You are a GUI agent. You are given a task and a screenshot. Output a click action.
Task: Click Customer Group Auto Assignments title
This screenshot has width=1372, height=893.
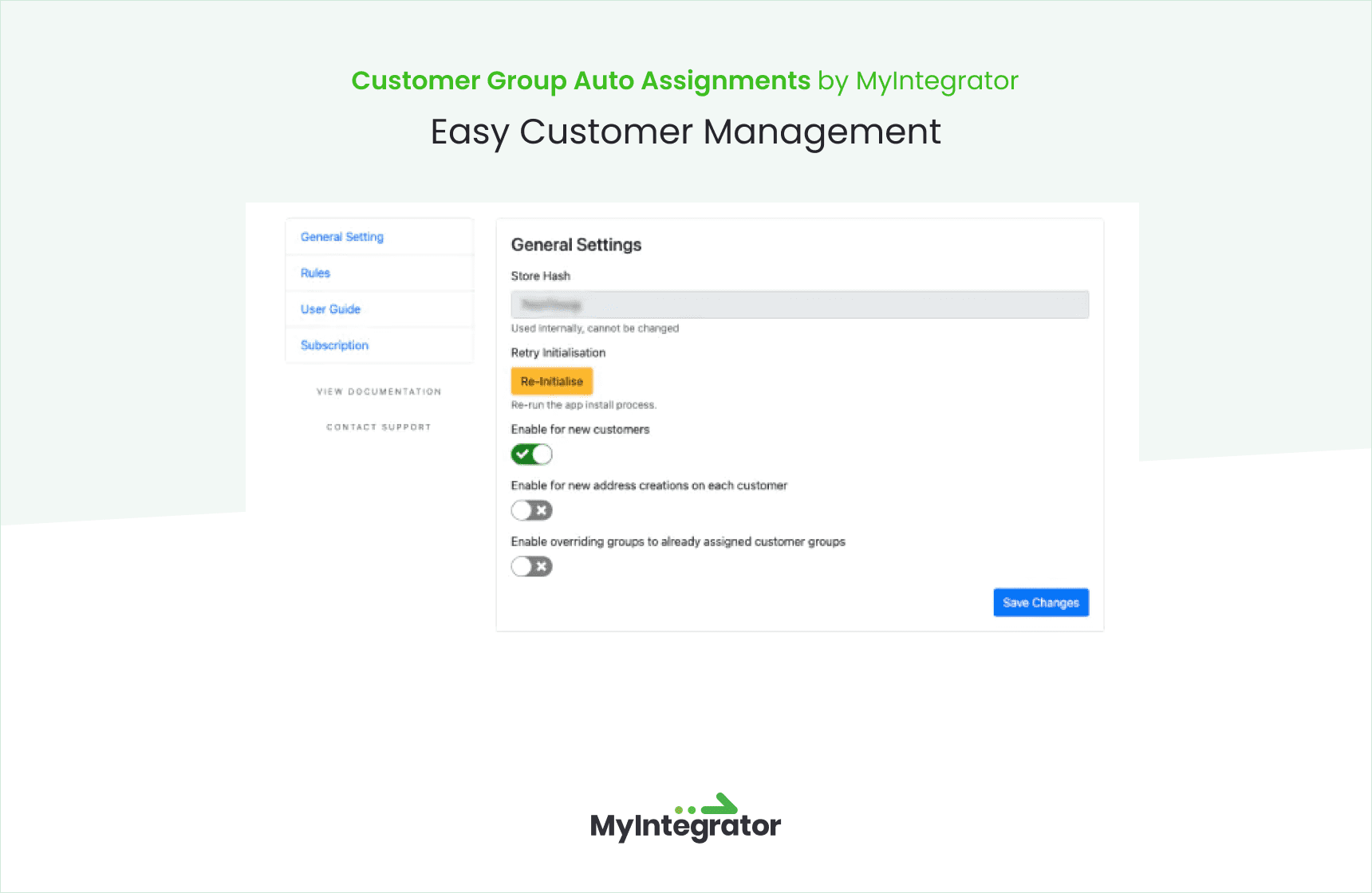[581, 81]
